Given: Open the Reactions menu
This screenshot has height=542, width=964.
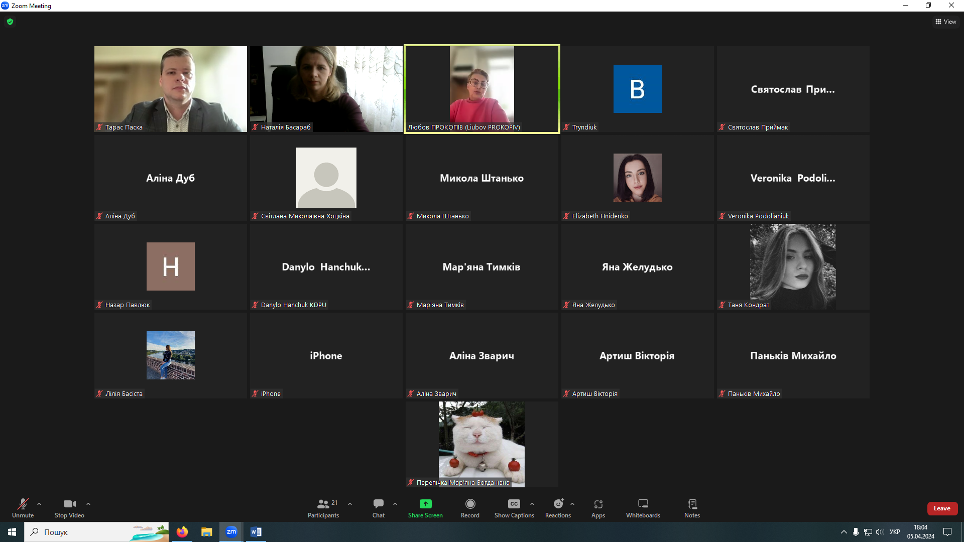Looking at the screenshot, I should (x=558, y=505).
